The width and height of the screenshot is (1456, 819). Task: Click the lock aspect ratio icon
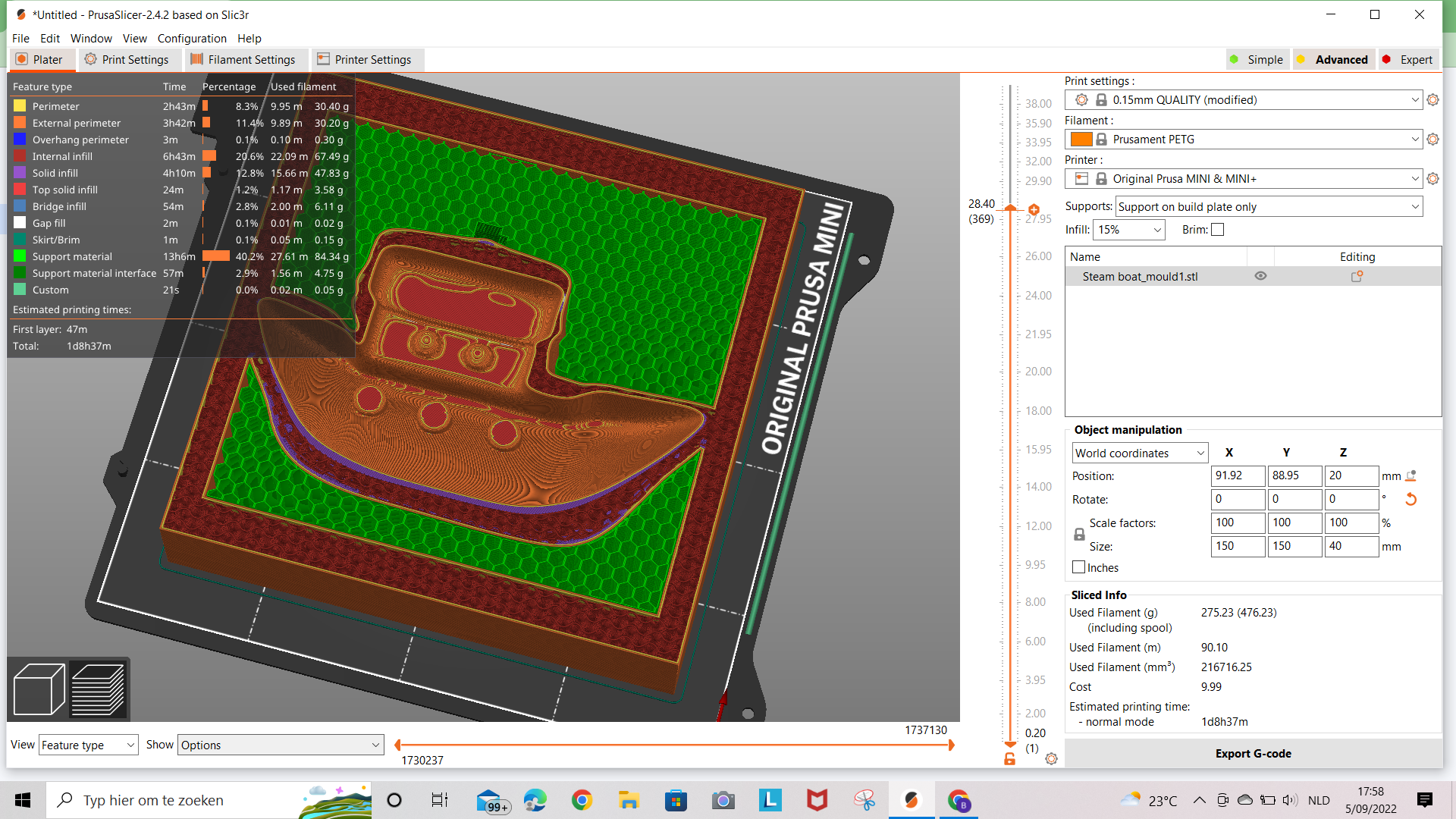click(x=1079, y=533)
